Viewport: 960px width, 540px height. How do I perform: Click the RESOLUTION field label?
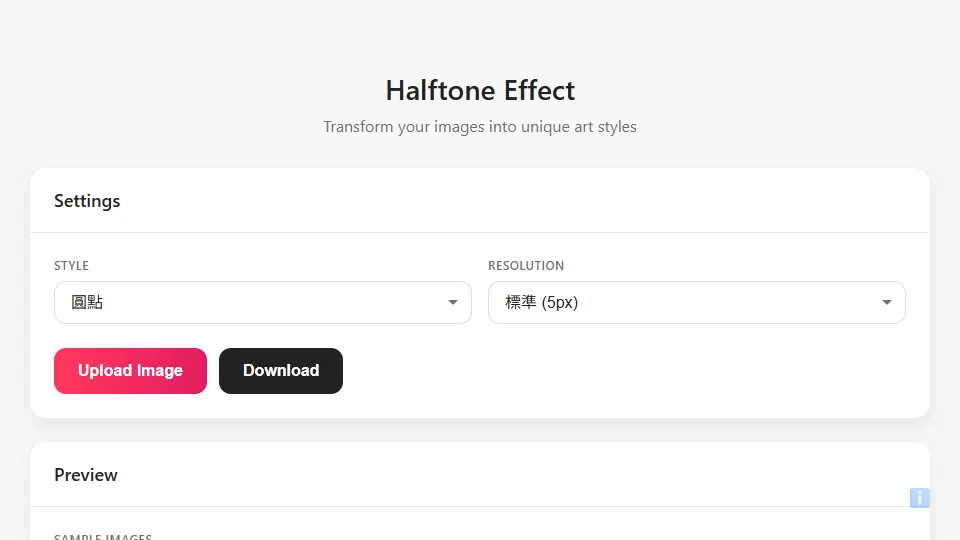pos(526,266)
